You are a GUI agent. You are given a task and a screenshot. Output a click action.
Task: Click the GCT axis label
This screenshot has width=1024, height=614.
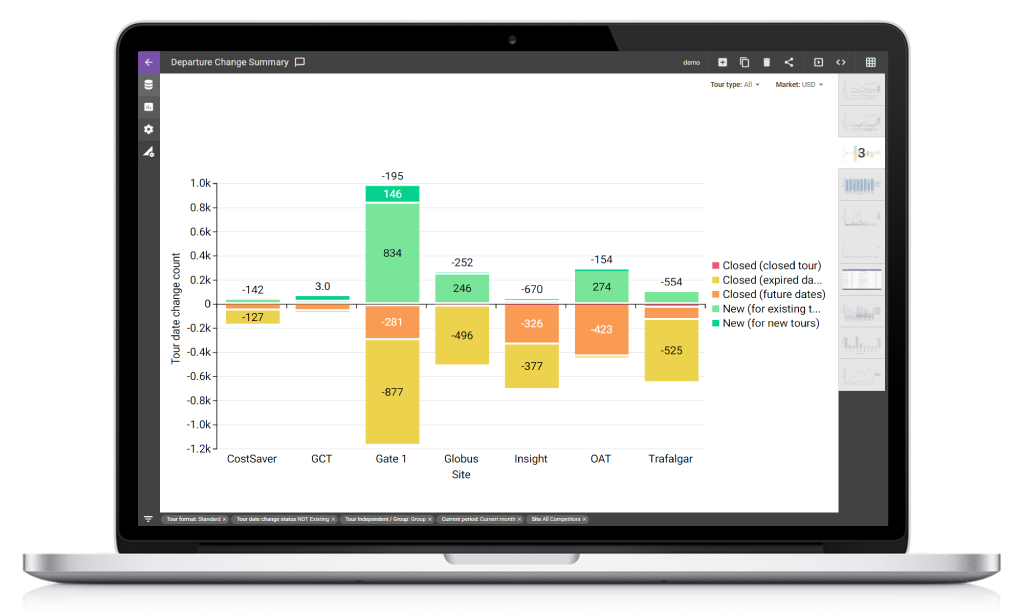(322, 459)
